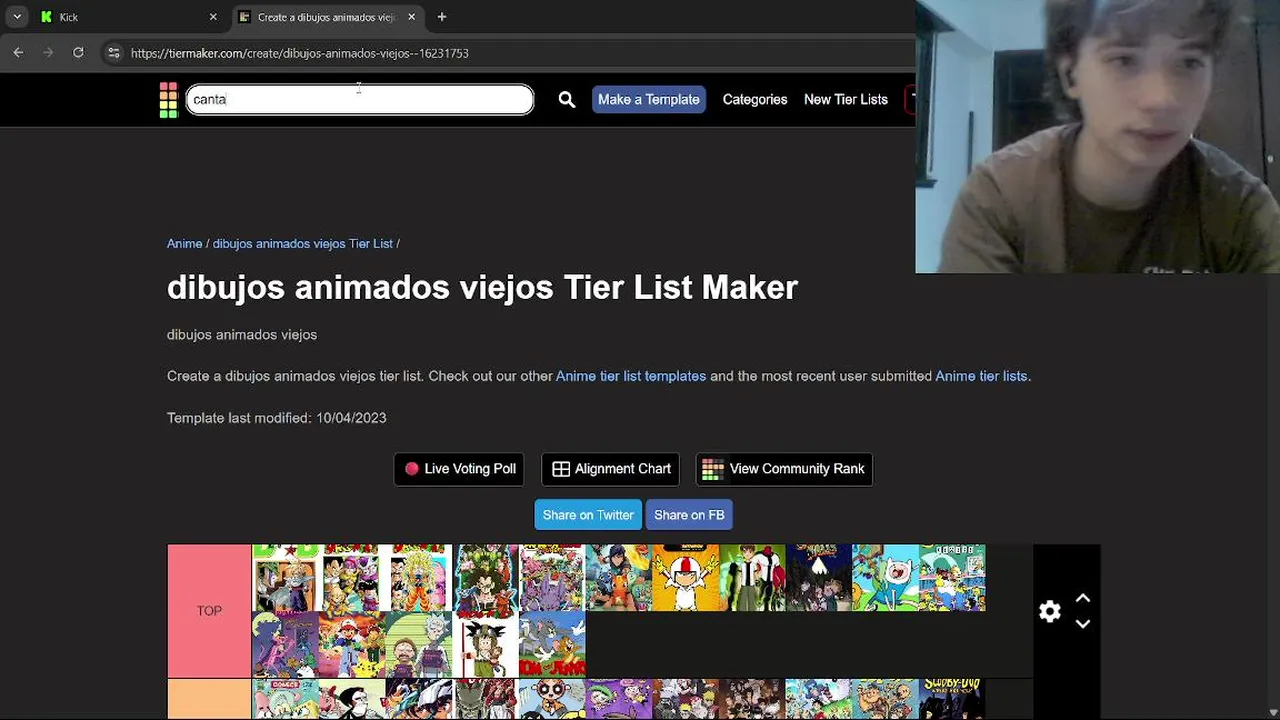The width and height of the screenshot is (1280, 720).
Task: Select the Gravity Falls thumbnail
Action: tap(819, 578)
